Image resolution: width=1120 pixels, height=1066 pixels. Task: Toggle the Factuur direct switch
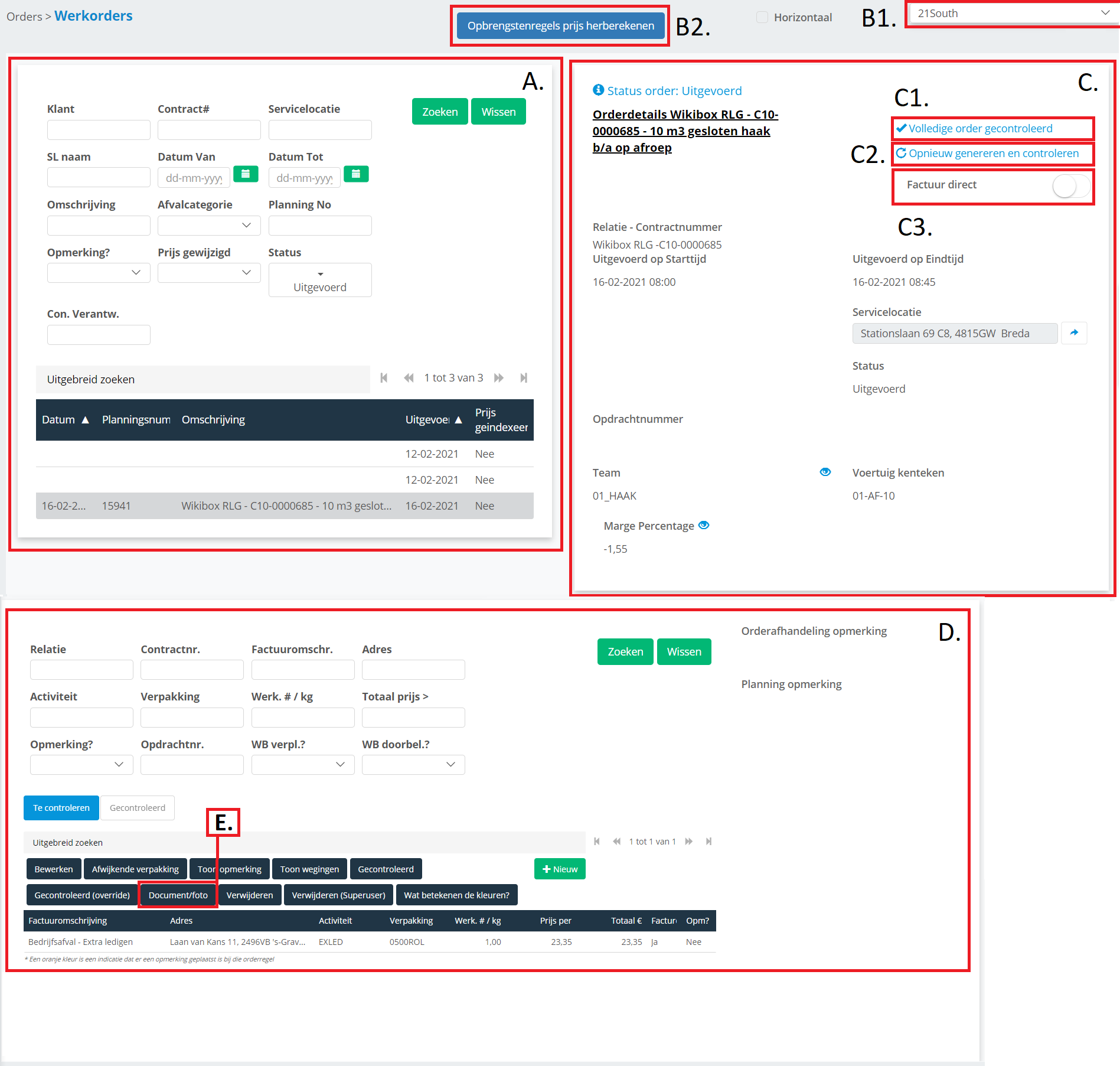[x=1070, y=186]
